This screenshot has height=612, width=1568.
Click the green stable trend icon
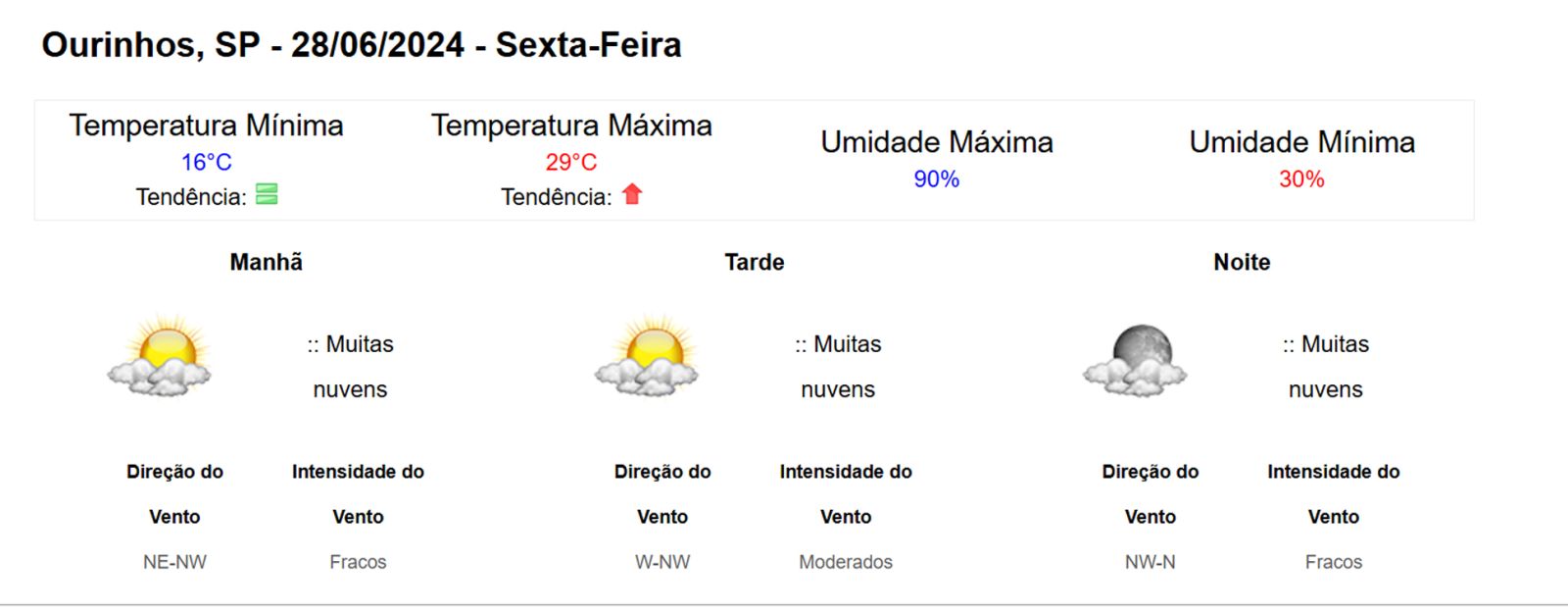click(x=267, y=194)
